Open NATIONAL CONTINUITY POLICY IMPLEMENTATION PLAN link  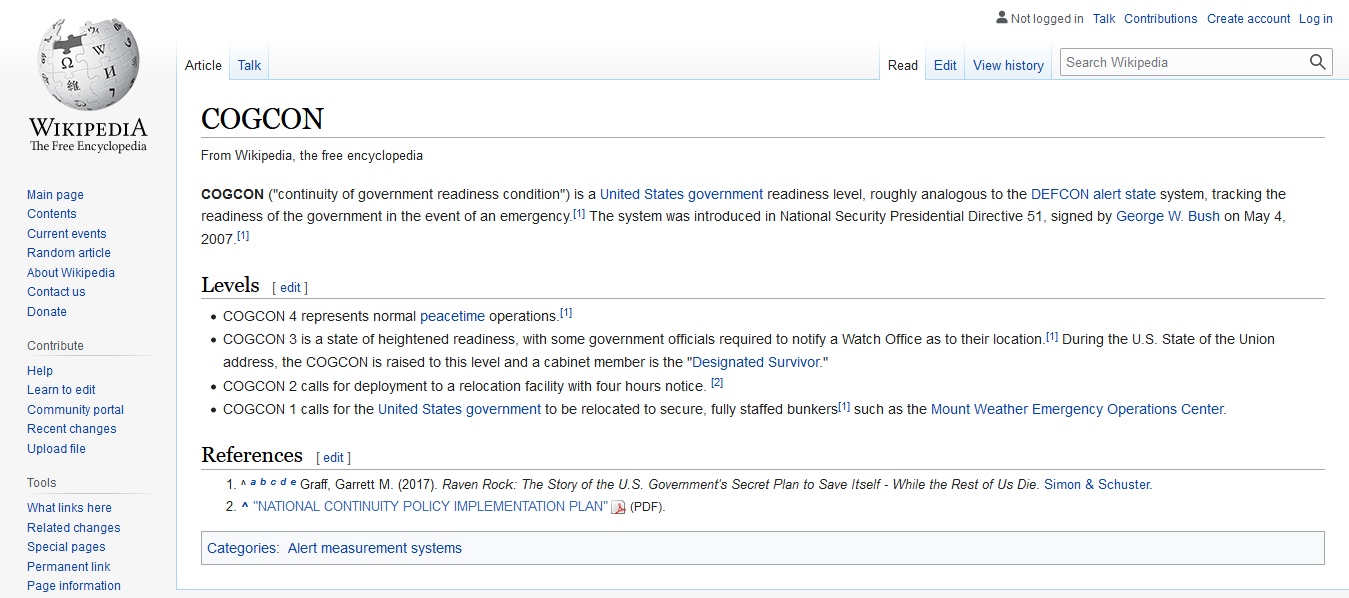(430, 506)
